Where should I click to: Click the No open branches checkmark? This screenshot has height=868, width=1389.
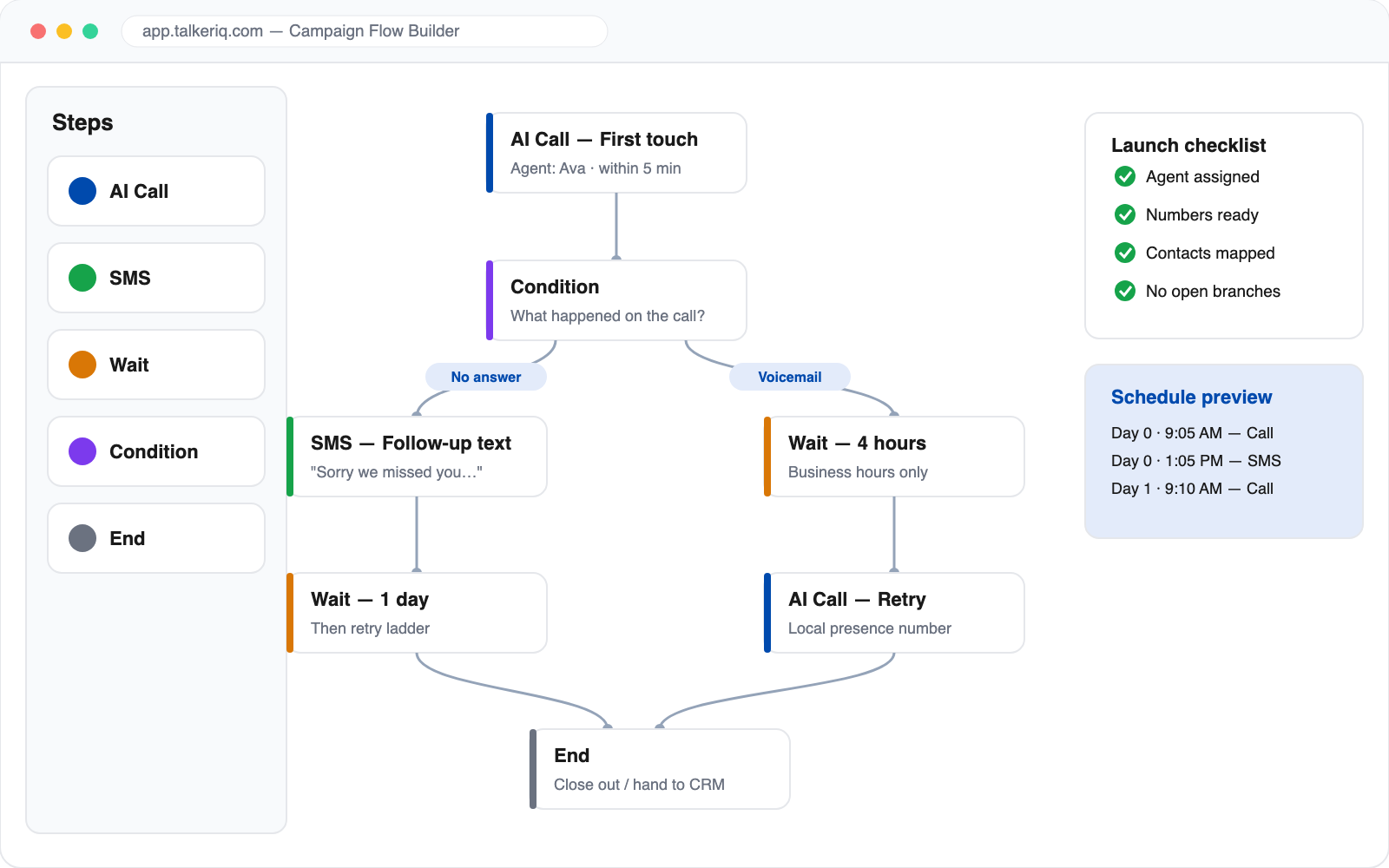(x=1125, y=292)
